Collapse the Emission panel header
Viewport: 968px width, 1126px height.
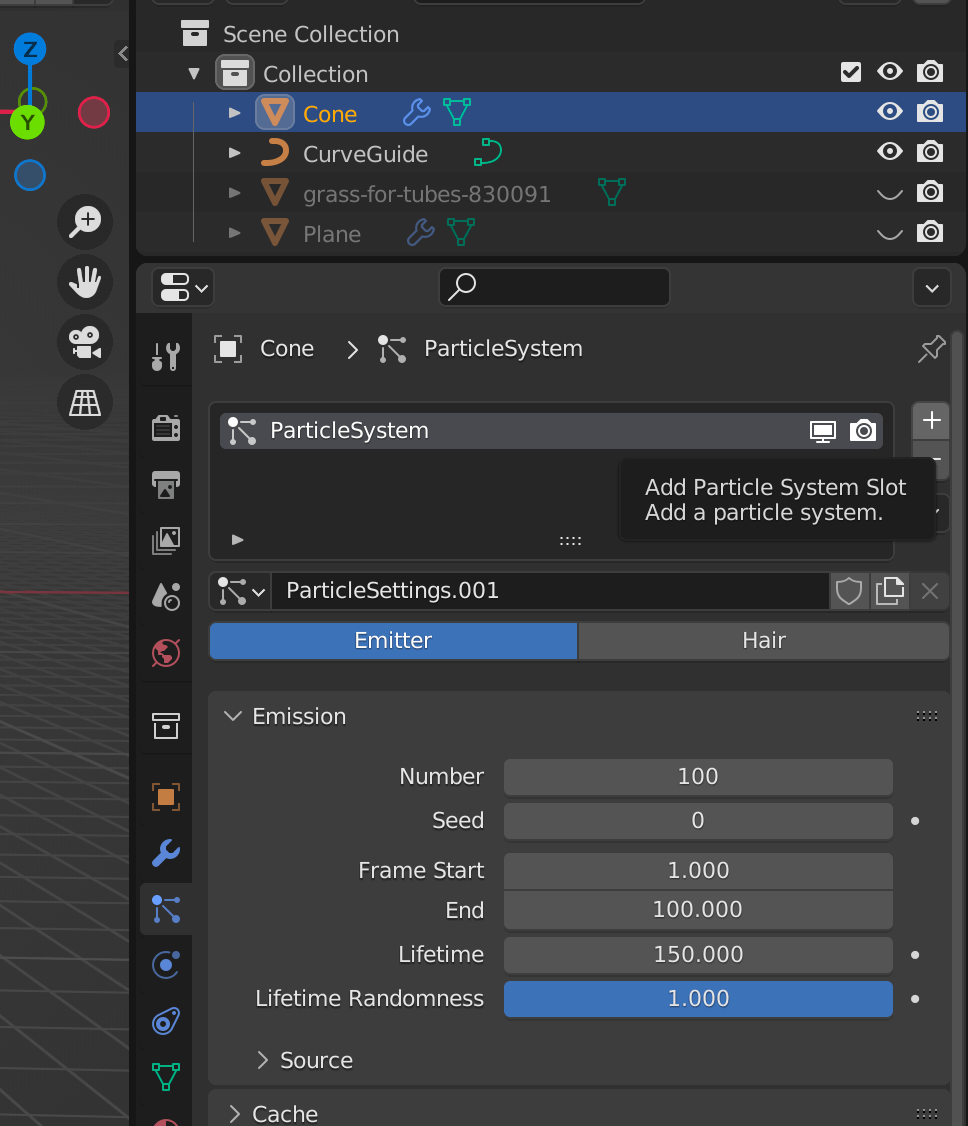pyautogui.click(x=232, y=716)
